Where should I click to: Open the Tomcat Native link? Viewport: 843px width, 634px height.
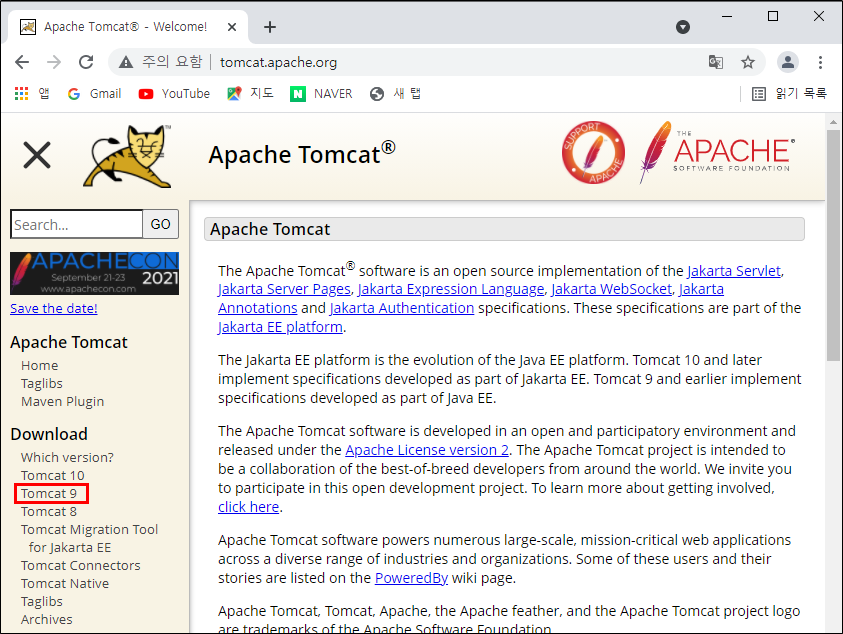coord(65,583)
